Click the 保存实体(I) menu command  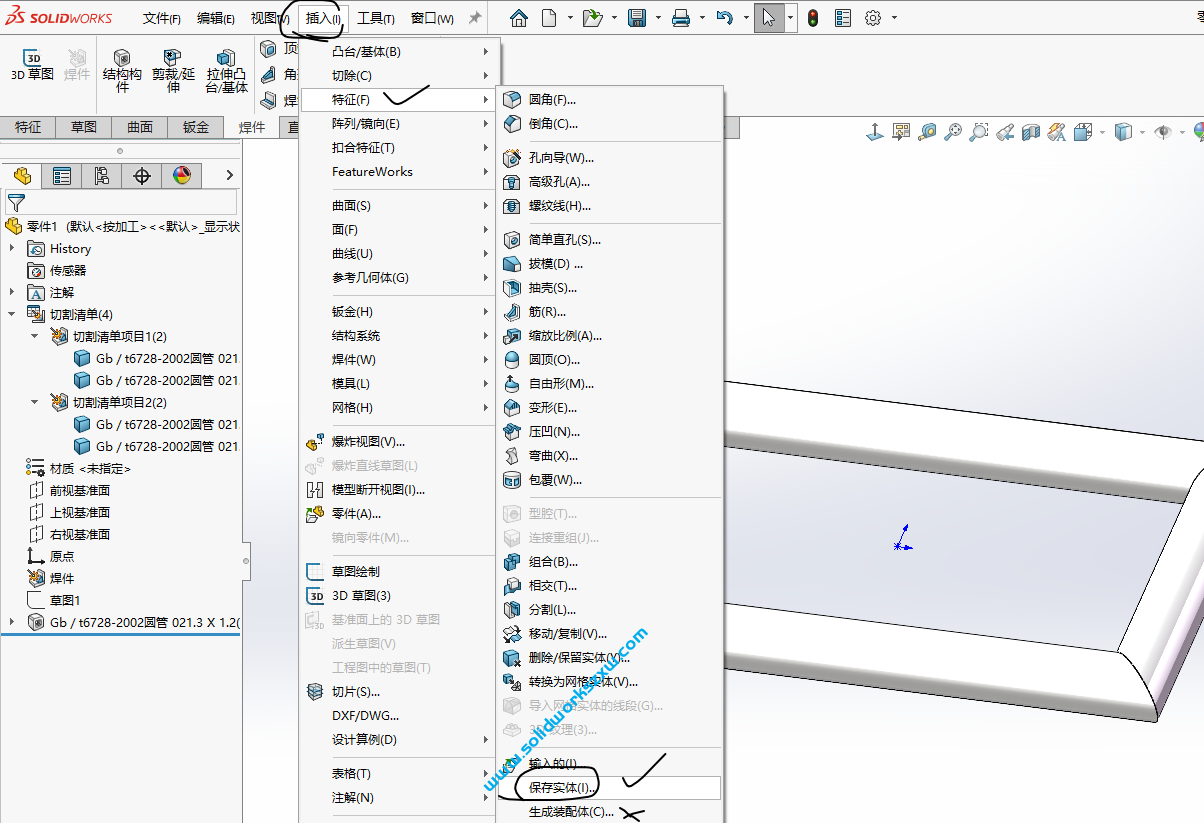tap(560, 788)
